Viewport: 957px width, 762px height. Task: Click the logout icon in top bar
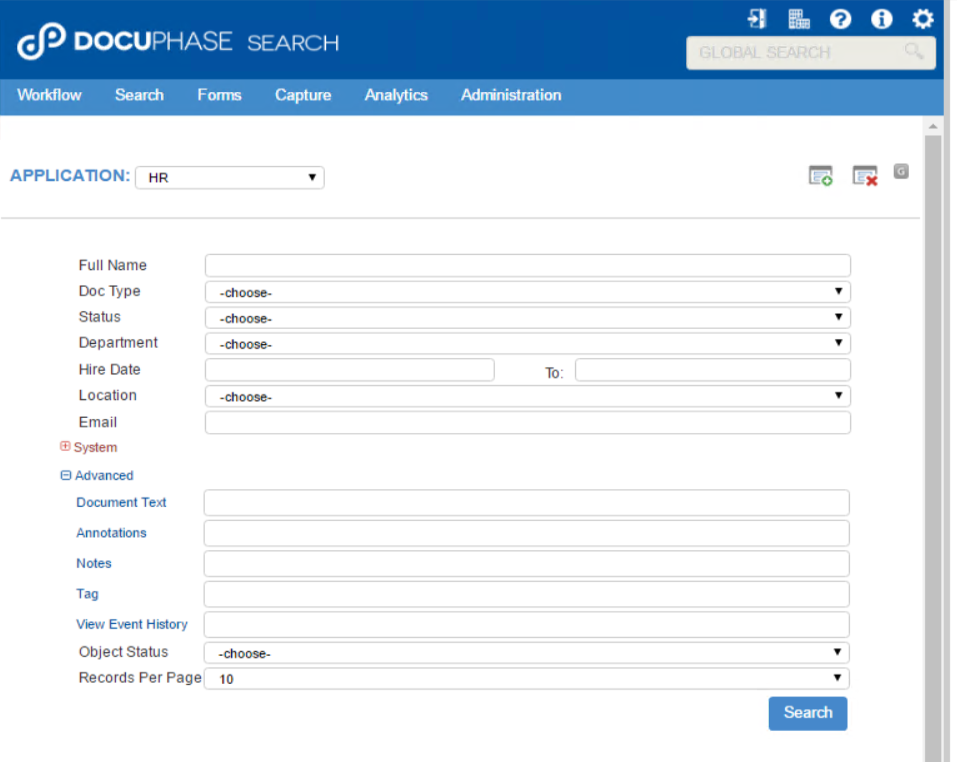(756, 18)
